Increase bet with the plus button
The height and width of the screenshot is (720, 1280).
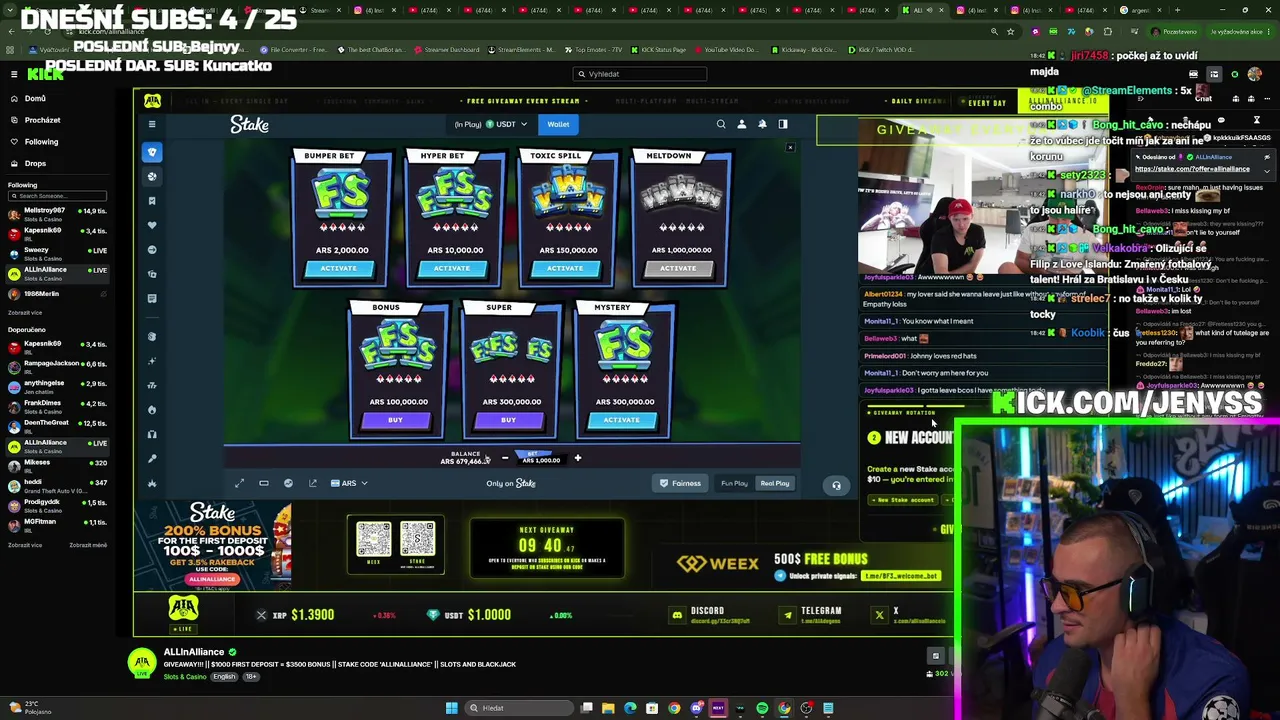577,458
